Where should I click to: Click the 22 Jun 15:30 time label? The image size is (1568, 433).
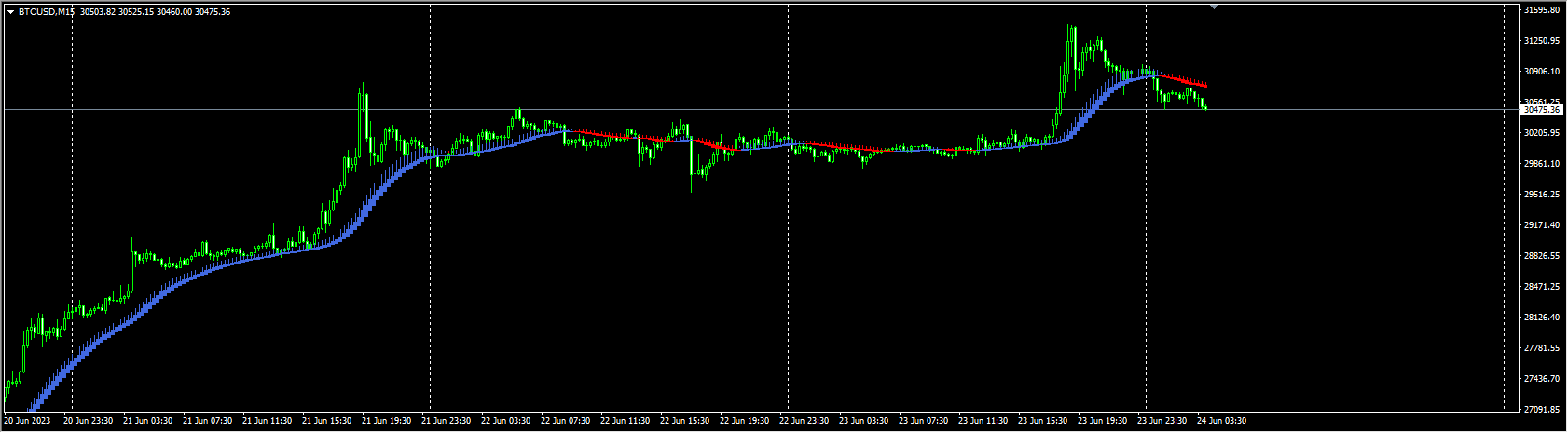point(684,421)
